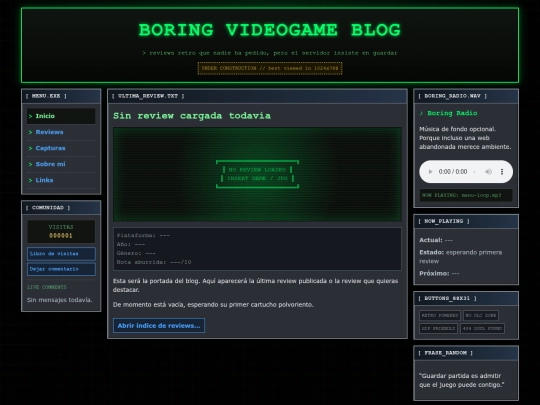Image resolution: width=540 pixels, height=405 pixels.
Task: Play the Boring Radio audio track
Action: (x=430, y=172)
